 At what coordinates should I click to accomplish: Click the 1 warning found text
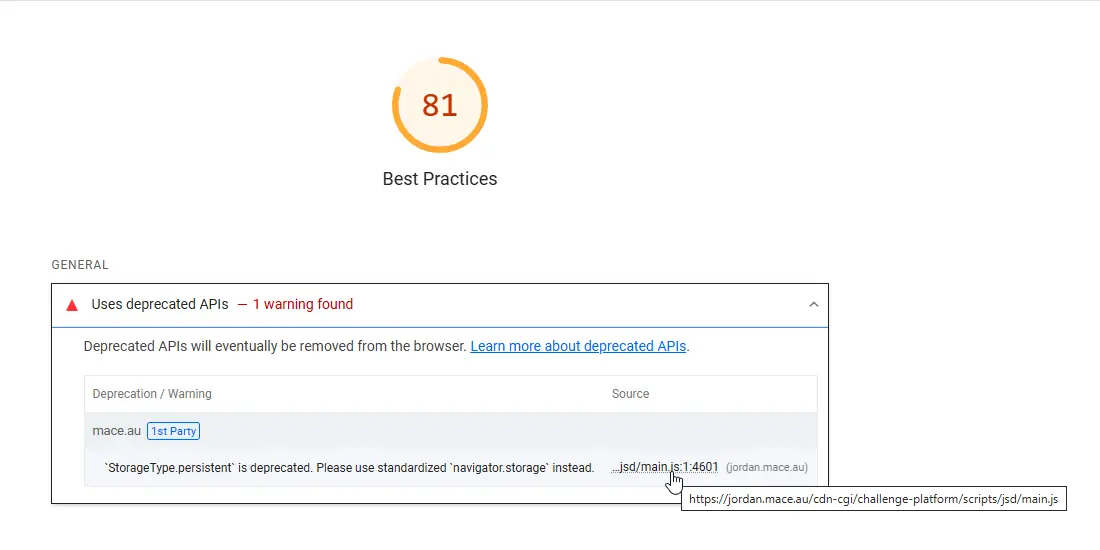(303, 304)
